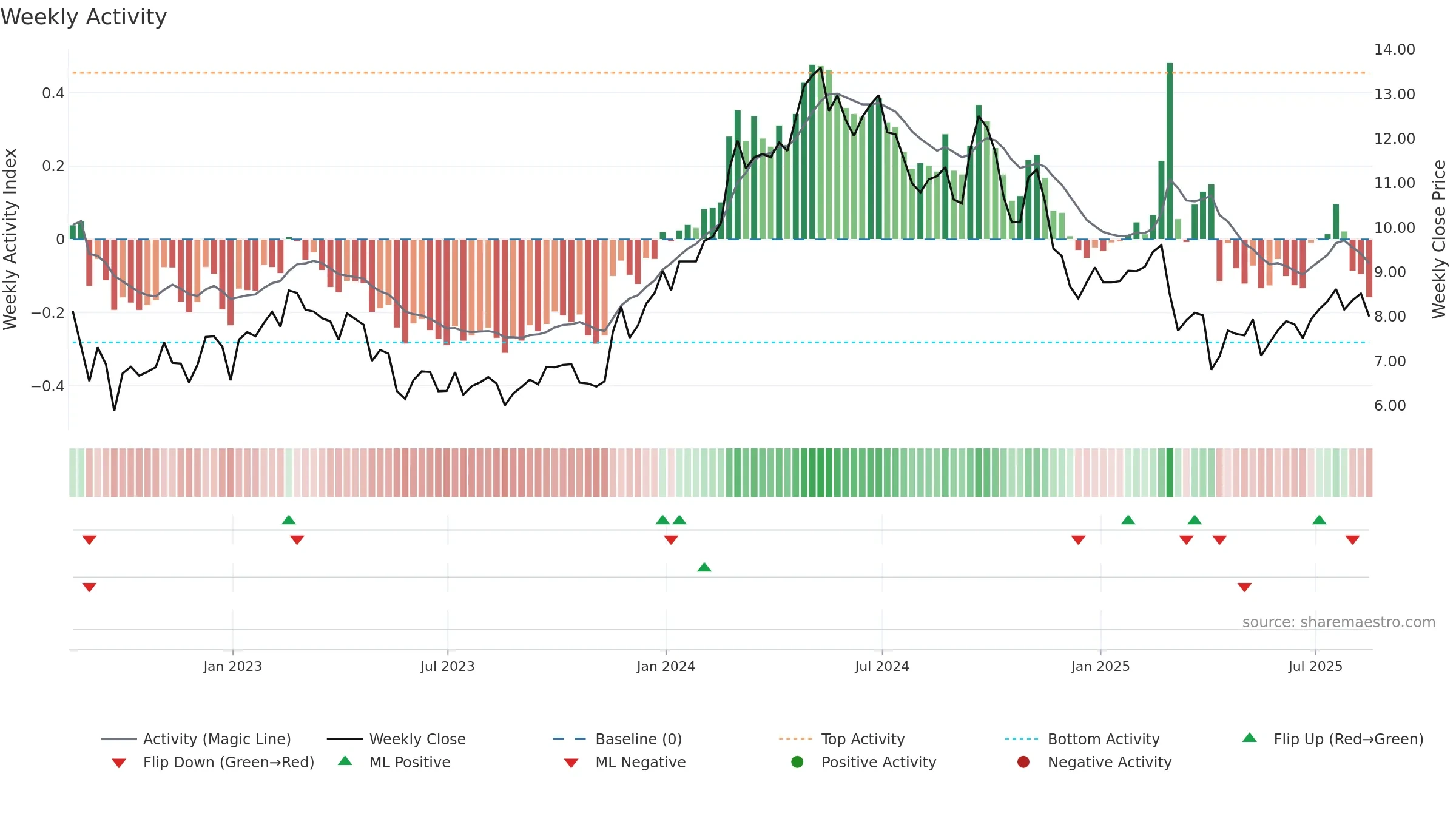Image resolution: width=1456 pixels, height=819 pixels.
Task: Click the flip-down marker just before Jan 2025
Action: coord(1078,540)
